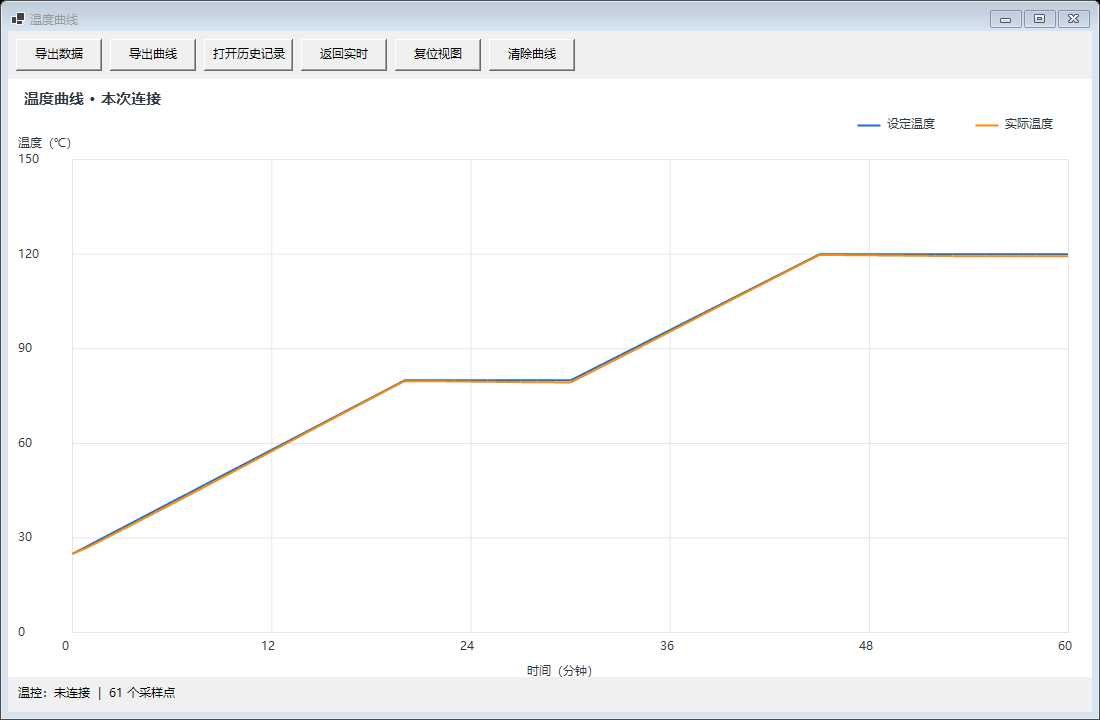Screen dimensions: 1100x720
Task: Reset the view using 复位视图
Action: point(438,54)
